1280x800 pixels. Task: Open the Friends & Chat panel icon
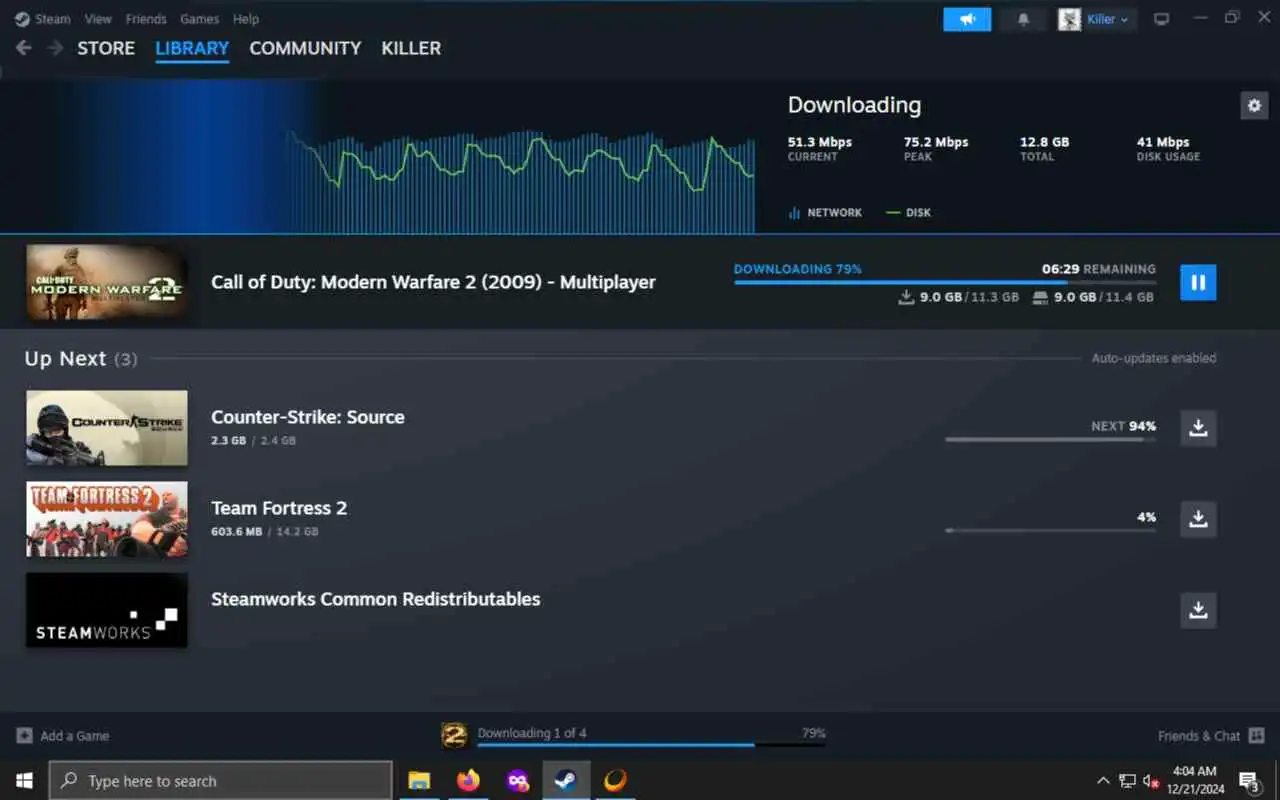[x=1257, y=736]
